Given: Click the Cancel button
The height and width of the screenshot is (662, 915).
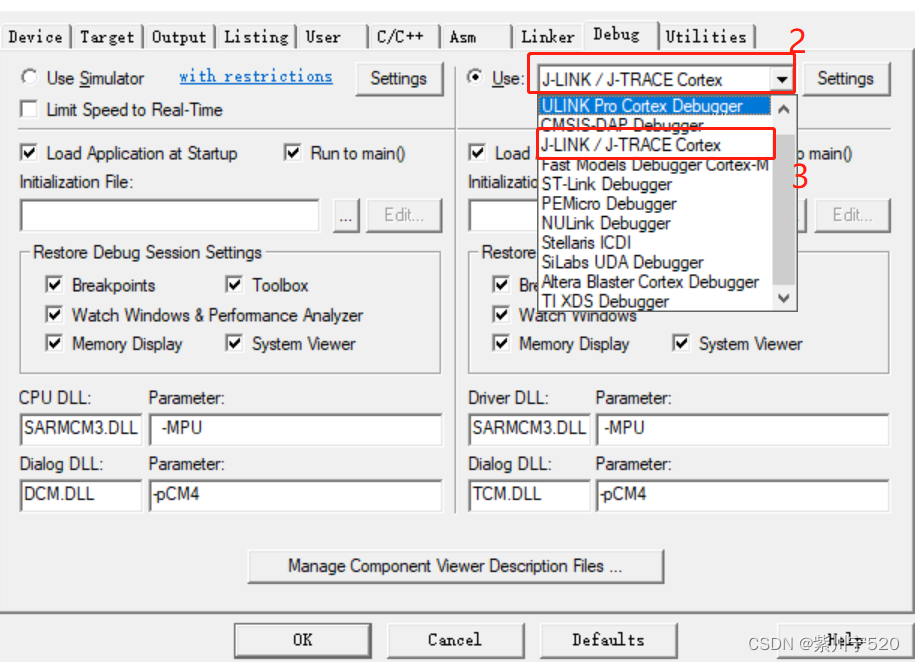Looking at the screenshot, I should coord(455,640).
